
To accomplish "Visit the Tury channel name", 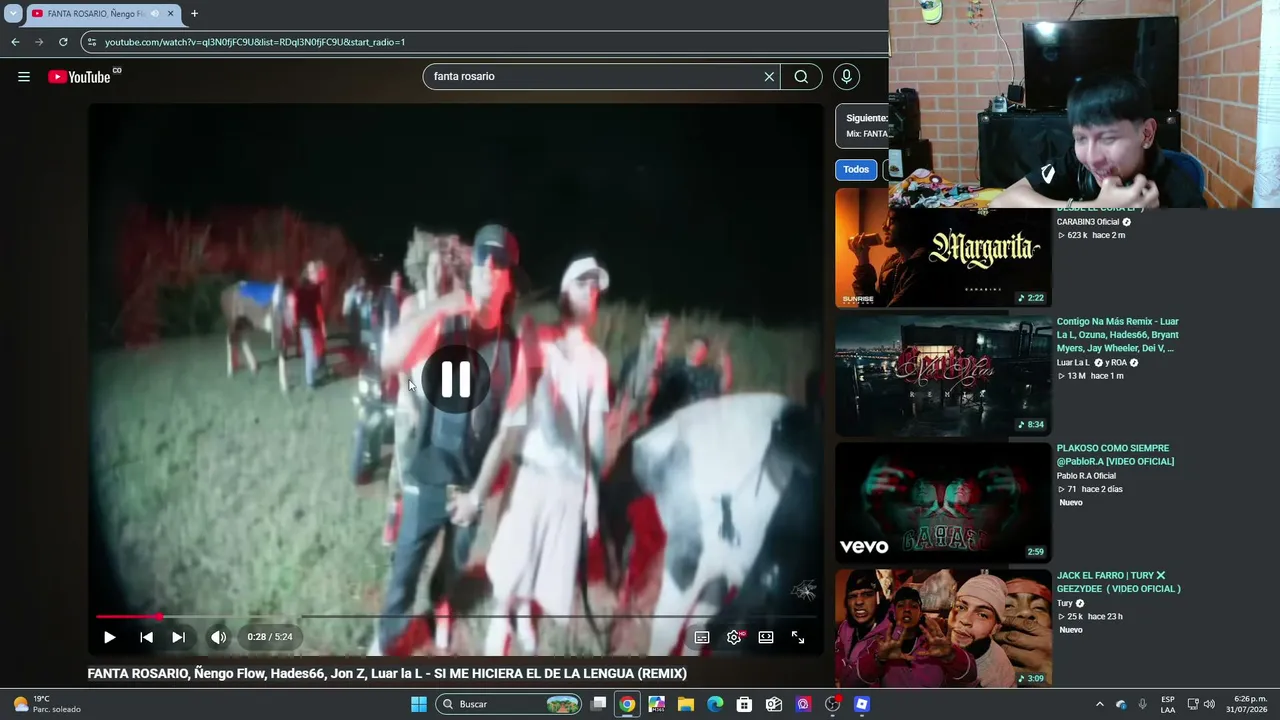I will point(1065,603).
